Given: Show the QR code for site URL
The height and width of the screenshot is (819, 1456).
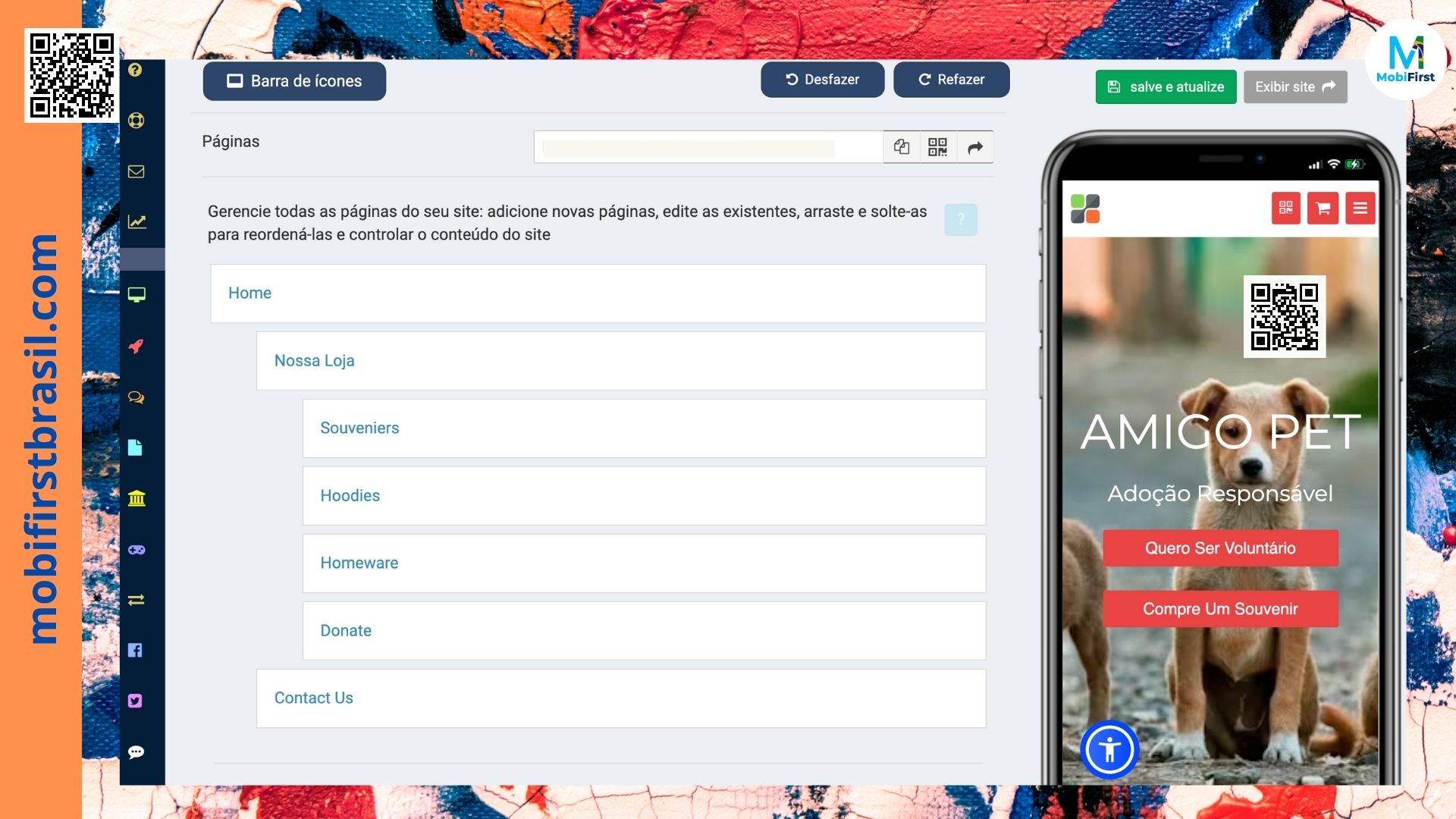Looking at the screenshot, I should [937, 147].
